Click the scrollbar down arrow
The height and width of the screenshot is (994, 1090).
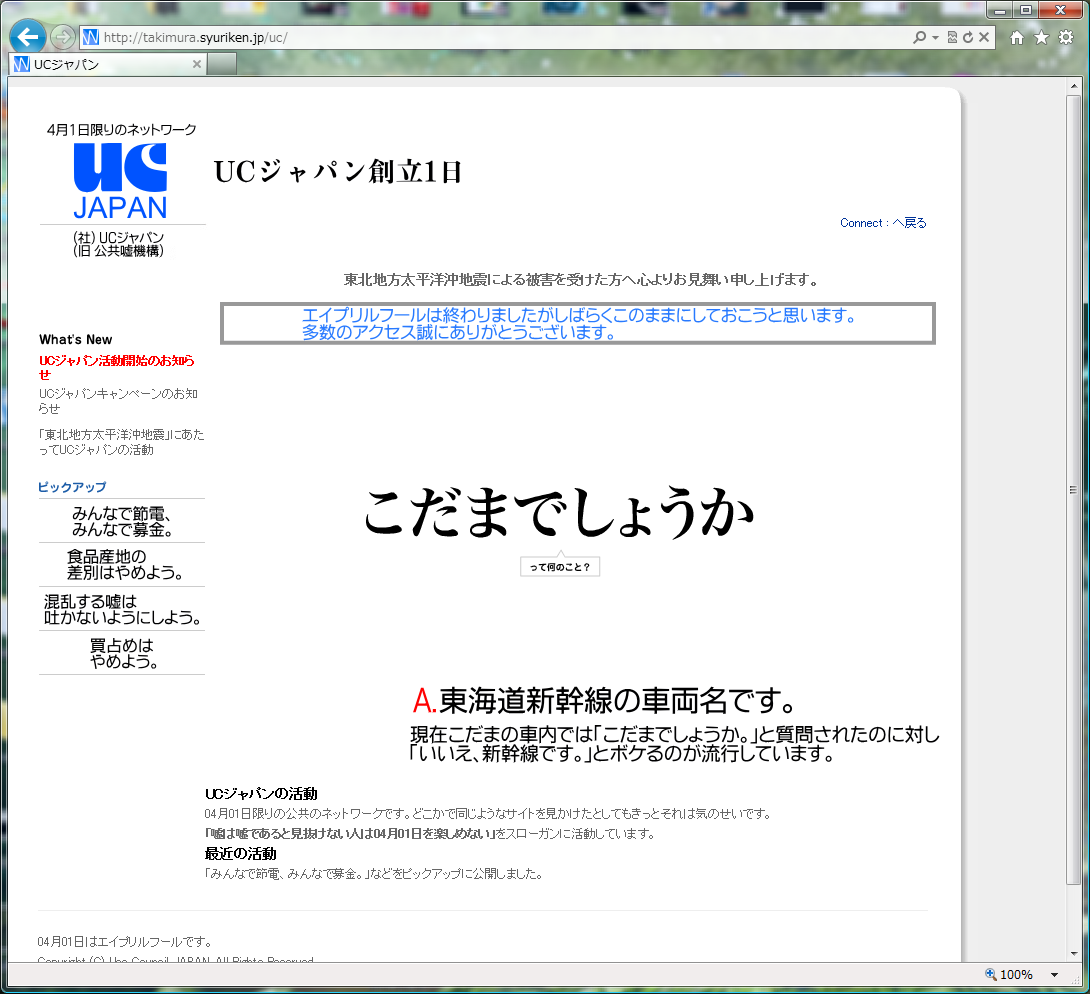click(1074, 954)
